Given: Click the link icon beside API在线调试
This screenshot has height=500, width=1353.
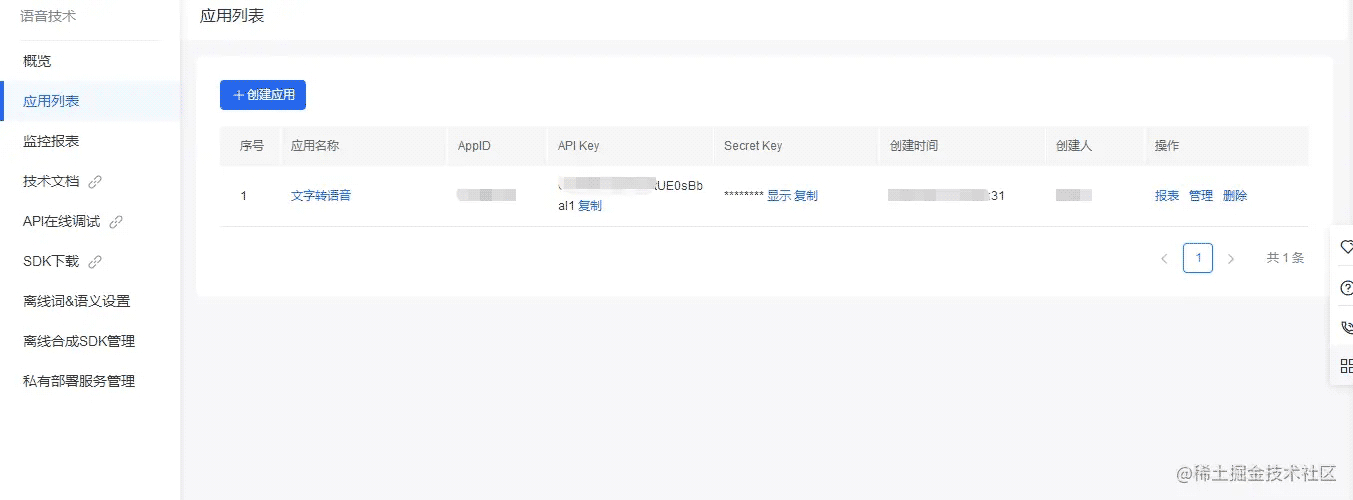Looking at the screenshot, I should click(x=116, y=222).
